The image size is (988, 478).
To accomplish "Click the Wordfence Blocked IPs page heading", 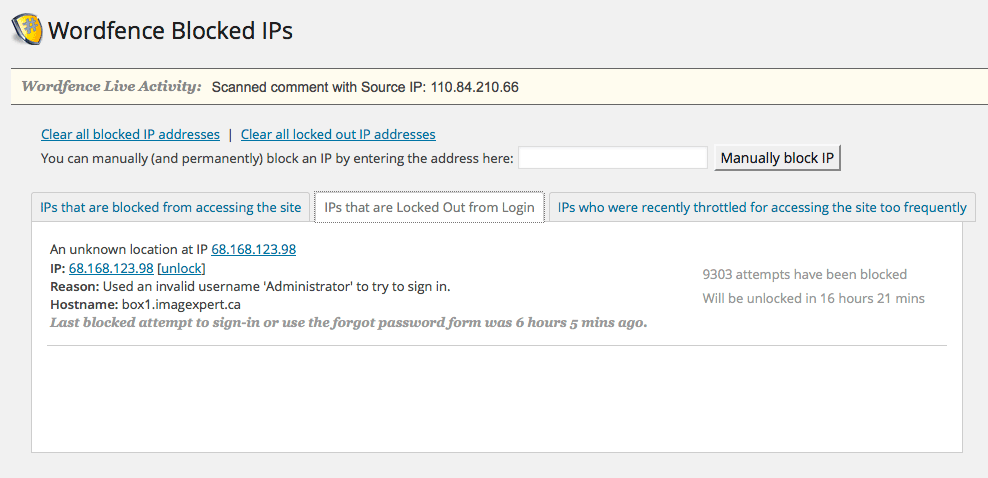I will point(170,30).
